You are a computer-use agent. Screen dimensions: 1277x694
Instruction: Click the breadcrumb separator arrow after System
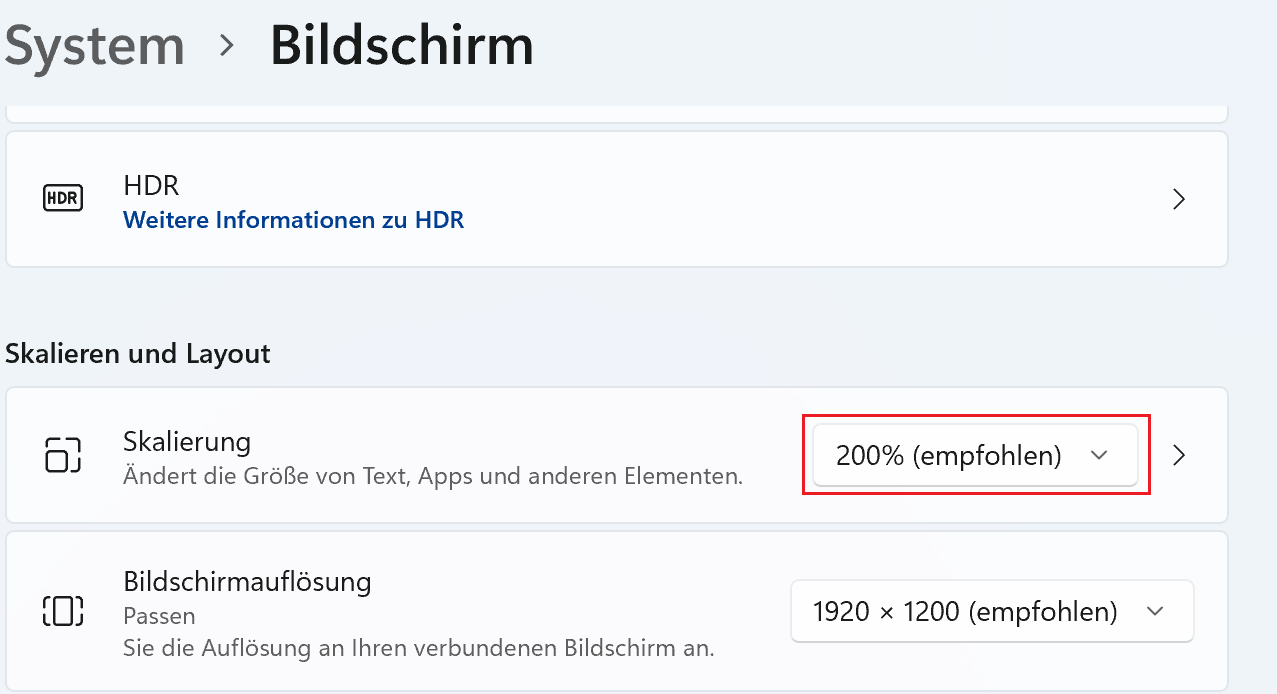[x=227, y=47]
